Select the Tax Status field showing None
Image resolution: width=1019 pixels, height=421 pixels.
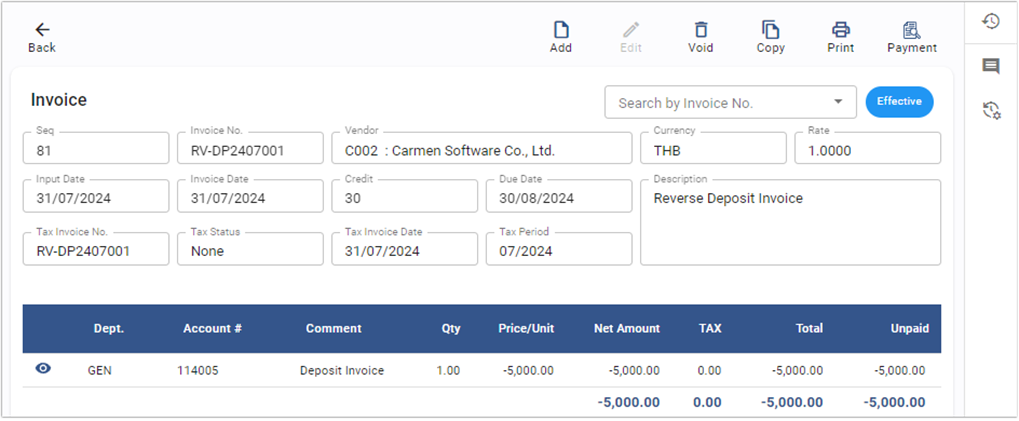pos(250,251)
